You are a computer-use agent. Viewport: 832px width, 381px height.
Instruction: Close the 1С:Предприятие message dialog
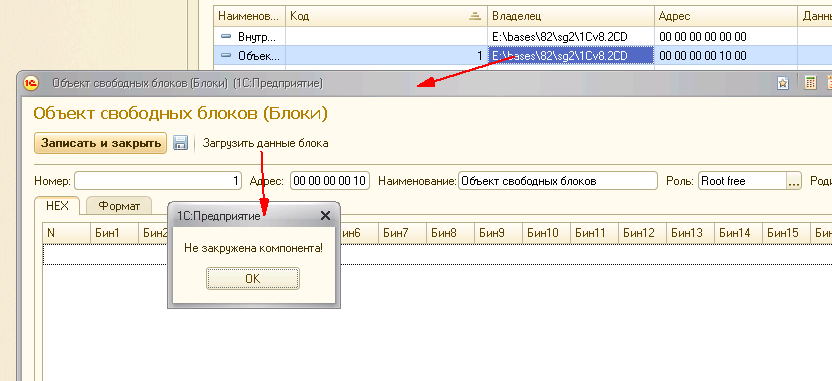coord(325,215)
